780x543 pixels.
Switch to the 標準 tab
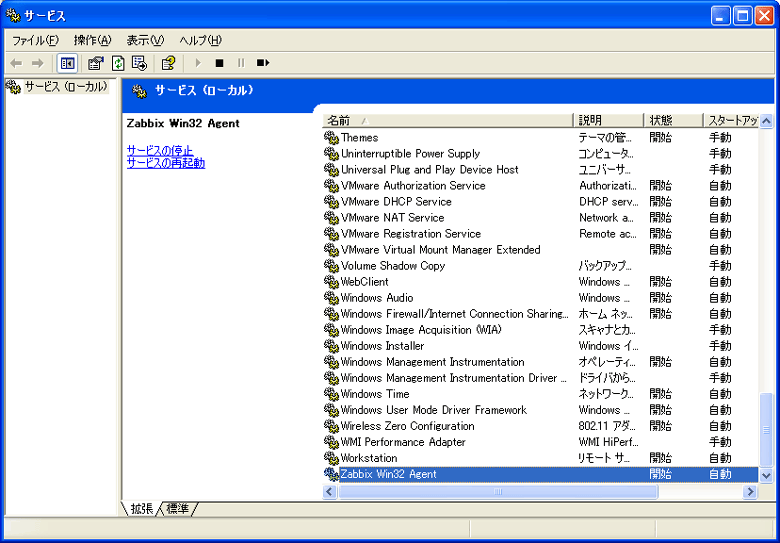pos(178,509)
